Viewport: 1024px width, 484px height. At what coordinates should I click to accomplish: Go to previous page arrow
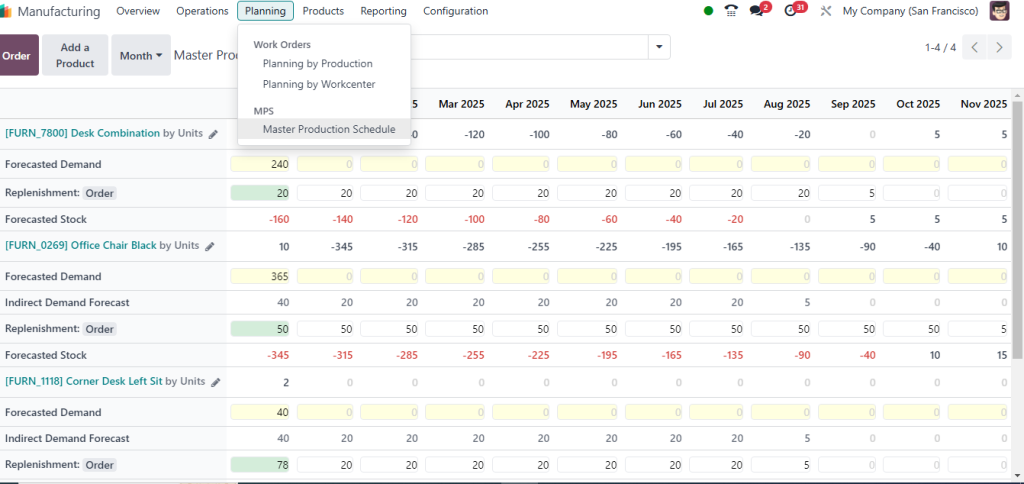(974, 47)
